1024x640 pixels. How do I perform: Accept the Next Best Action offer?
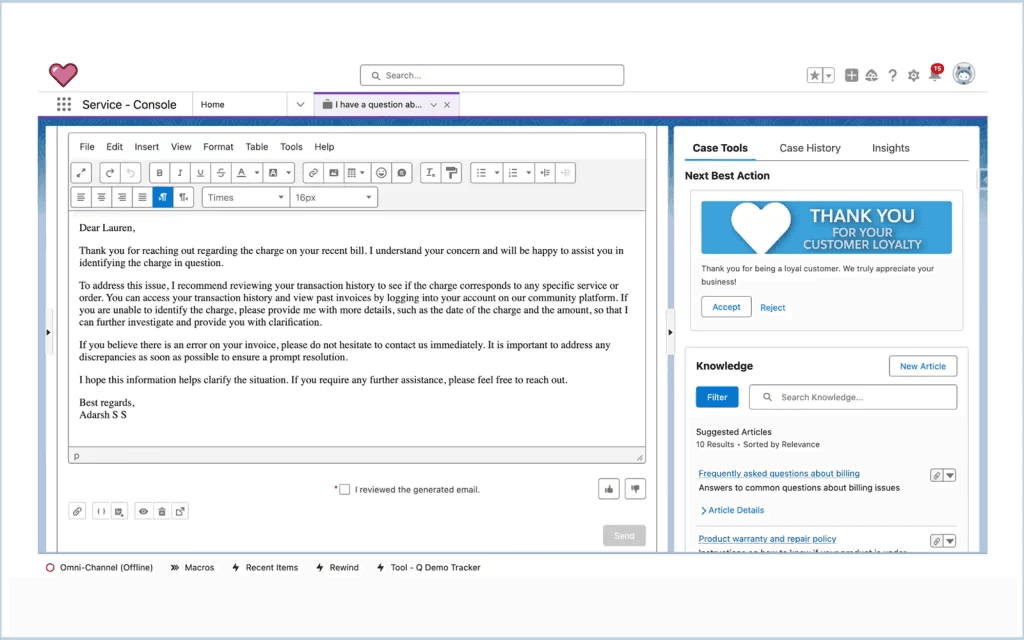pyautogui.click(x=726, y=307)
